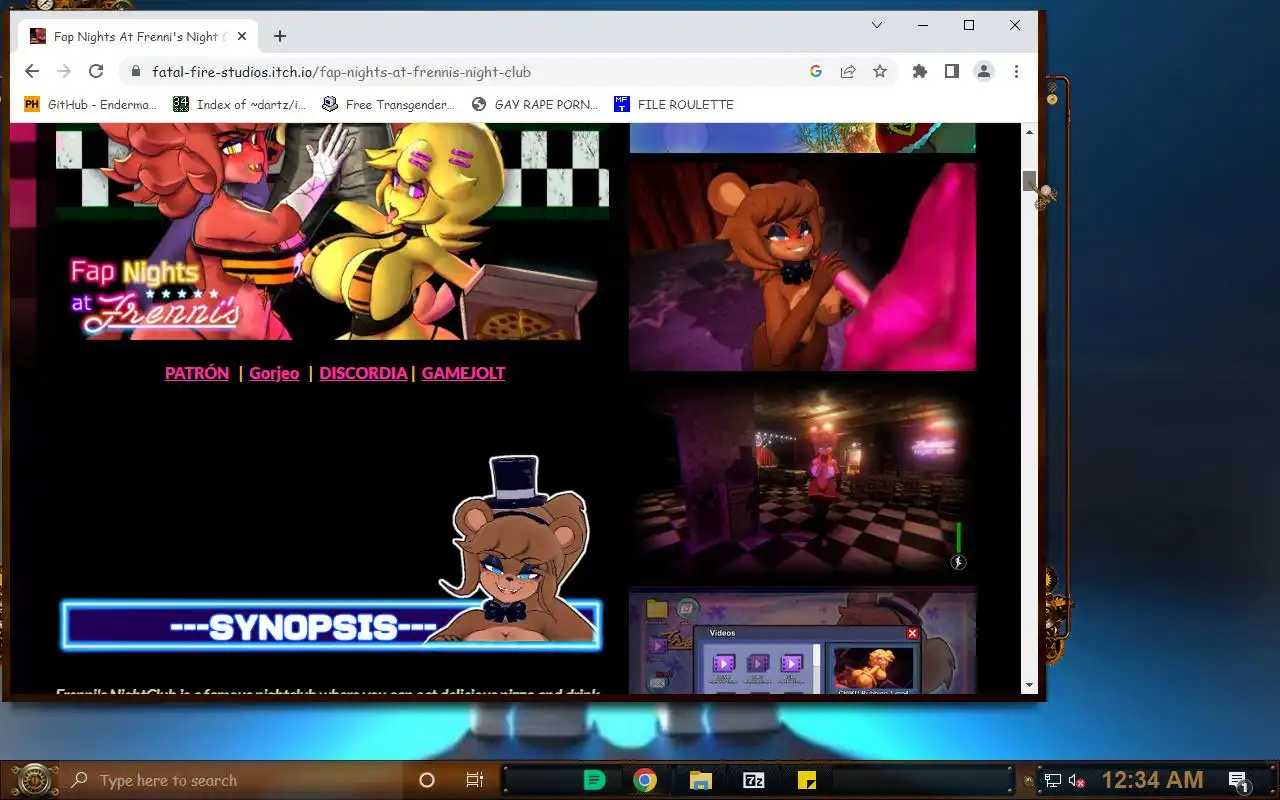The image size is (1280, 800).
Task: Open the Sticky Notes taskbar icon
Action: pyautogui.click(x=806, y=780)
